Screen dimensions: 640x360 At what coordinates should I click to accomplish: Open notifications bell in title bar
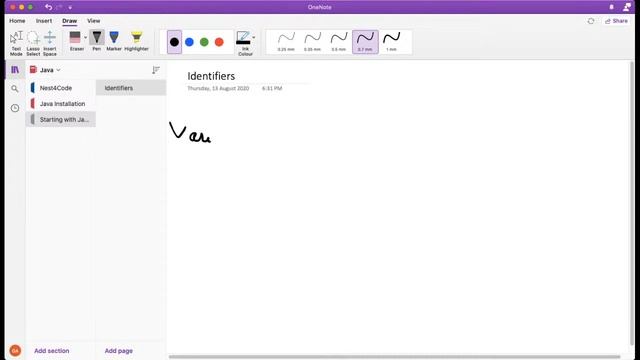click(611, 7)
